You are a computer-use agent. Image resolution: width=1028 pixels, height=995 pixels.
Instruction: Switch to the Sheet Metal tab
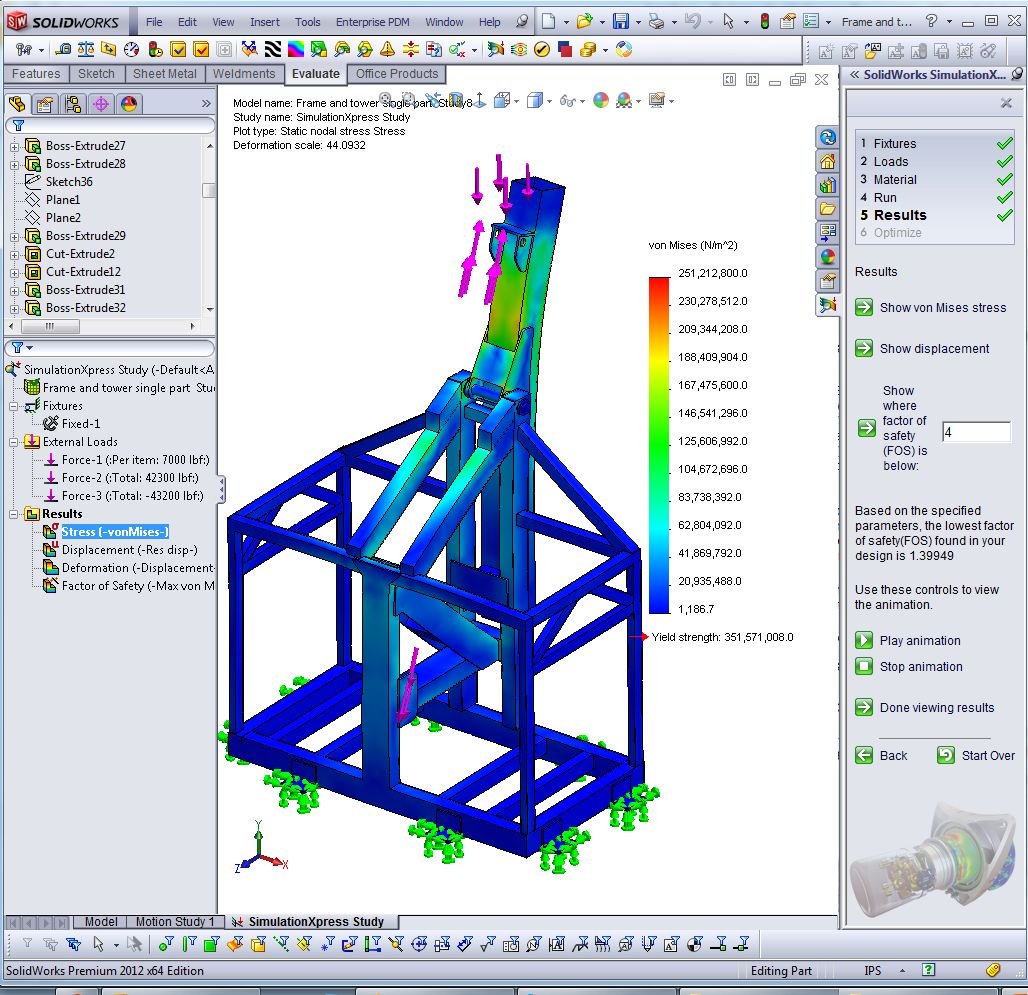tap(165, 74)
